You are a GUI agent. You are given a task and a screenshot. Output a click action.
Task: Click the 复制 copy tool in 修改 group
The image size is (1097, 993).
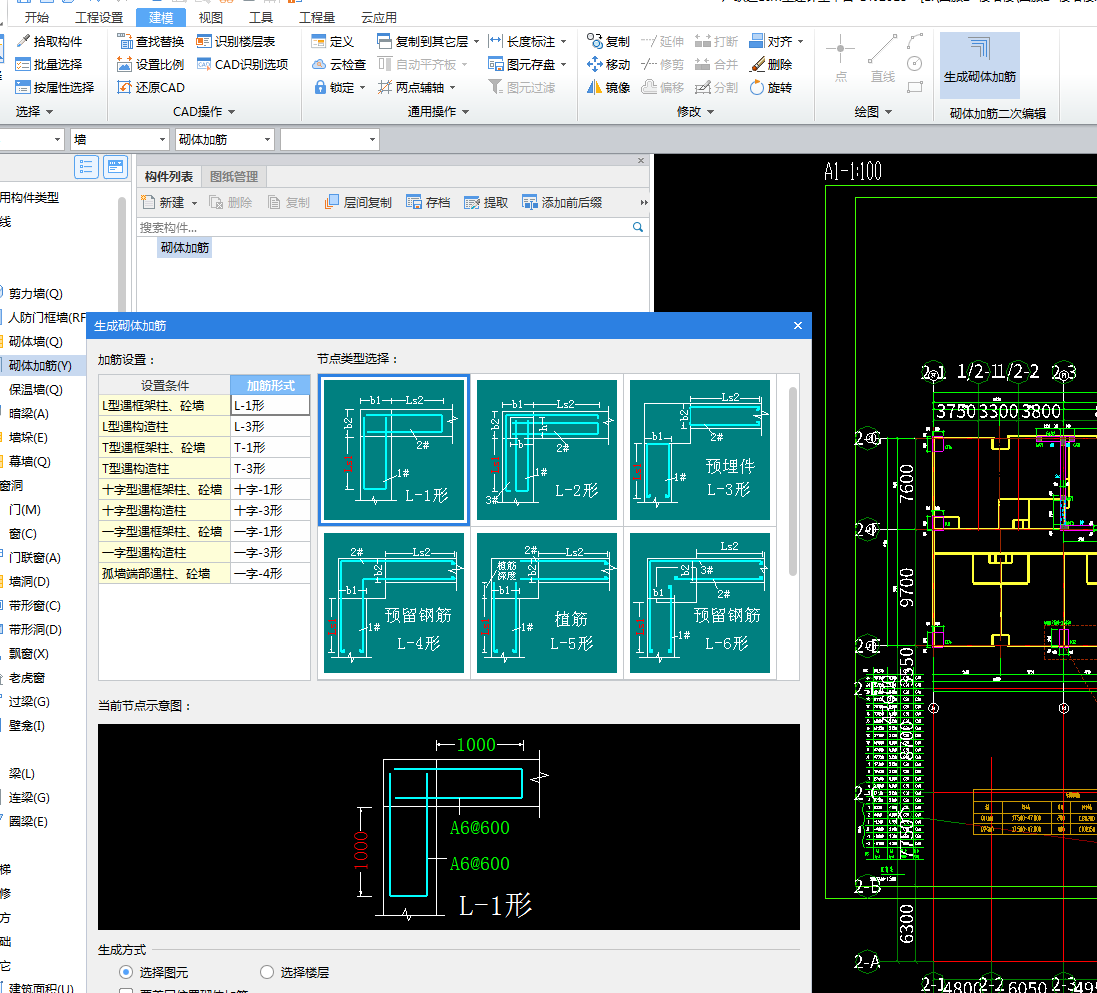point(608,41)
